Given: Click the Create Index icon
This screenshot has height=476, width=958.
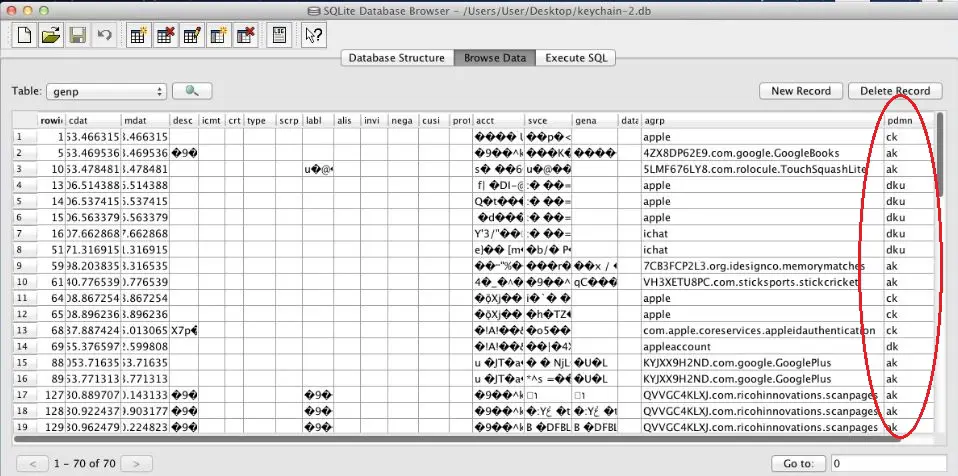Looking at the screenshot, I should click(217, 36).
